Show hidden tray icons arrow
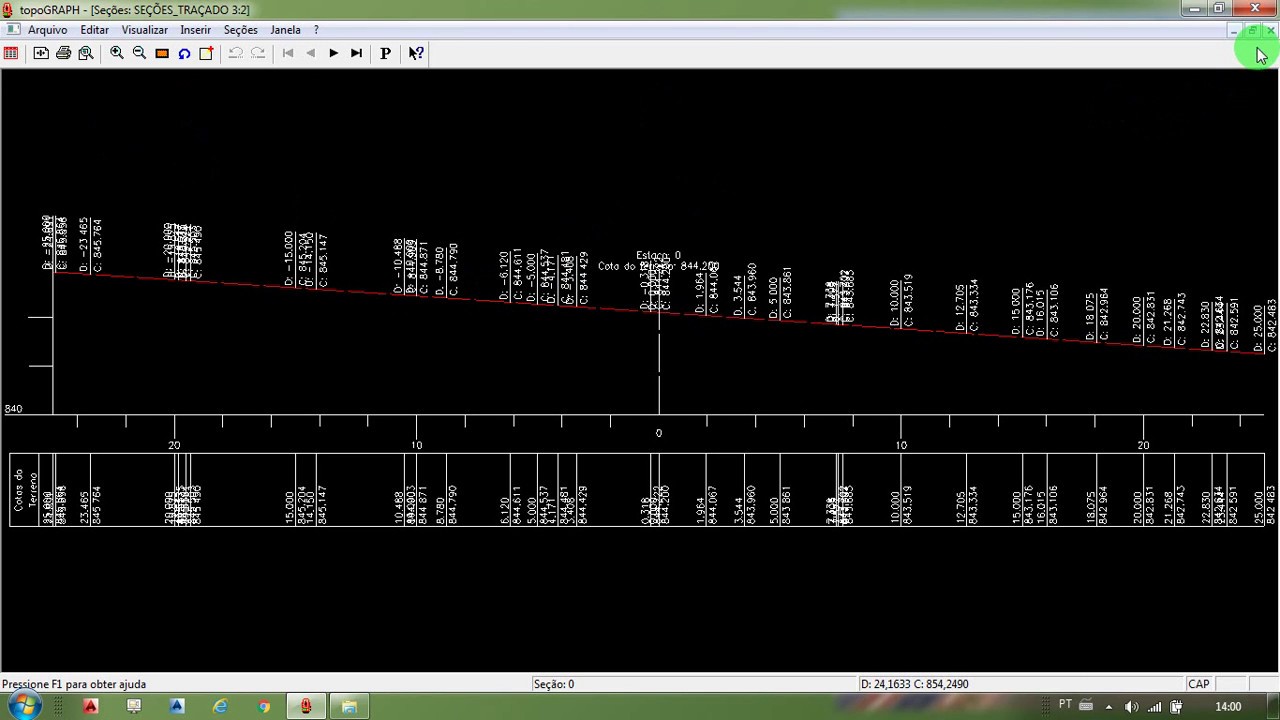Image resolution: width=1280 pixels, height=720 pixels. click(x=1108, y=707)
